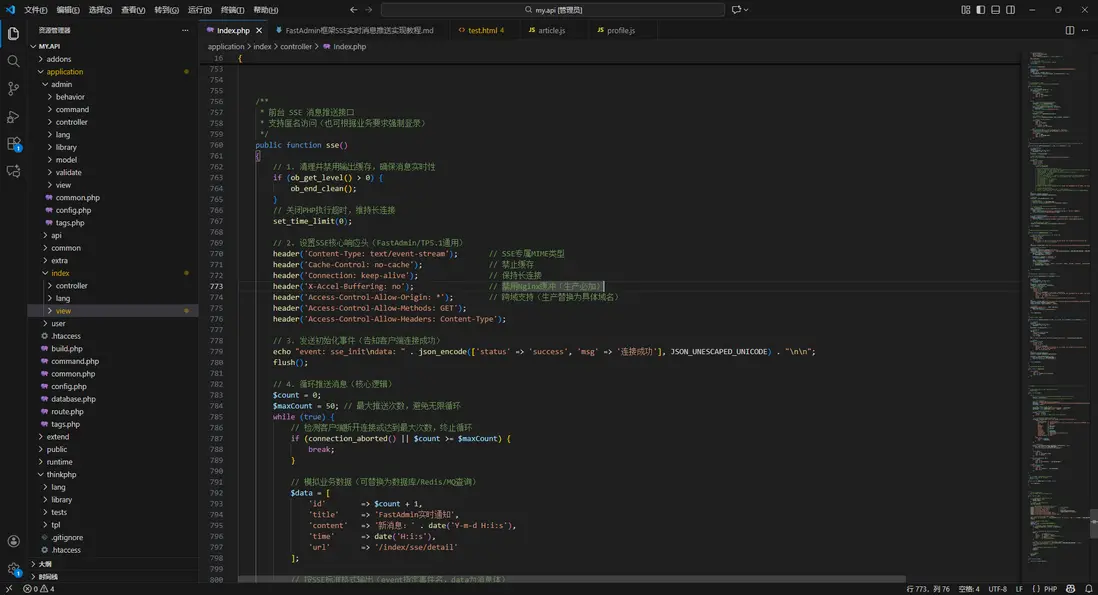This screenshot has width=1098, height=595.
Task: Toggle the bottom panel visibility
Action: point(997,9)
